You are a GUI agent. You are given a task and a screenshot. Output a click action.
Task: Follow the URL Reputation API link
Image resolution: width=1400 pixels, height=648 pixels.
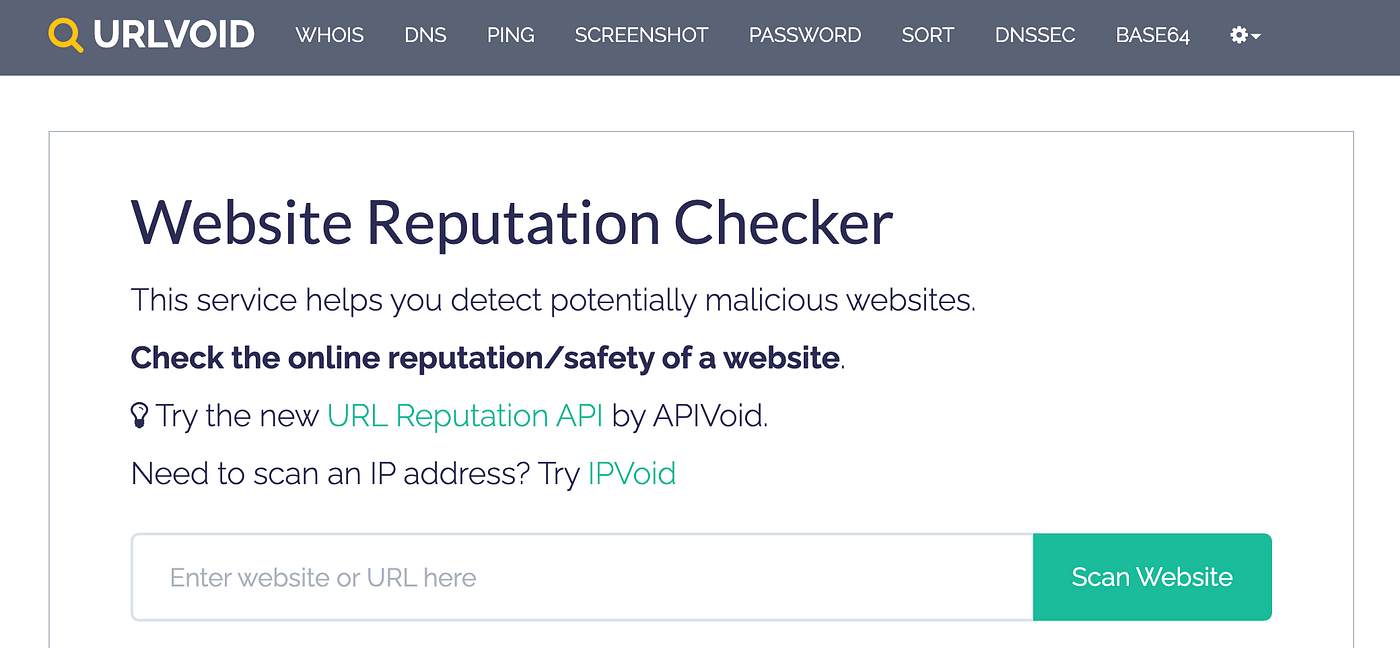(x=465, y=416)
